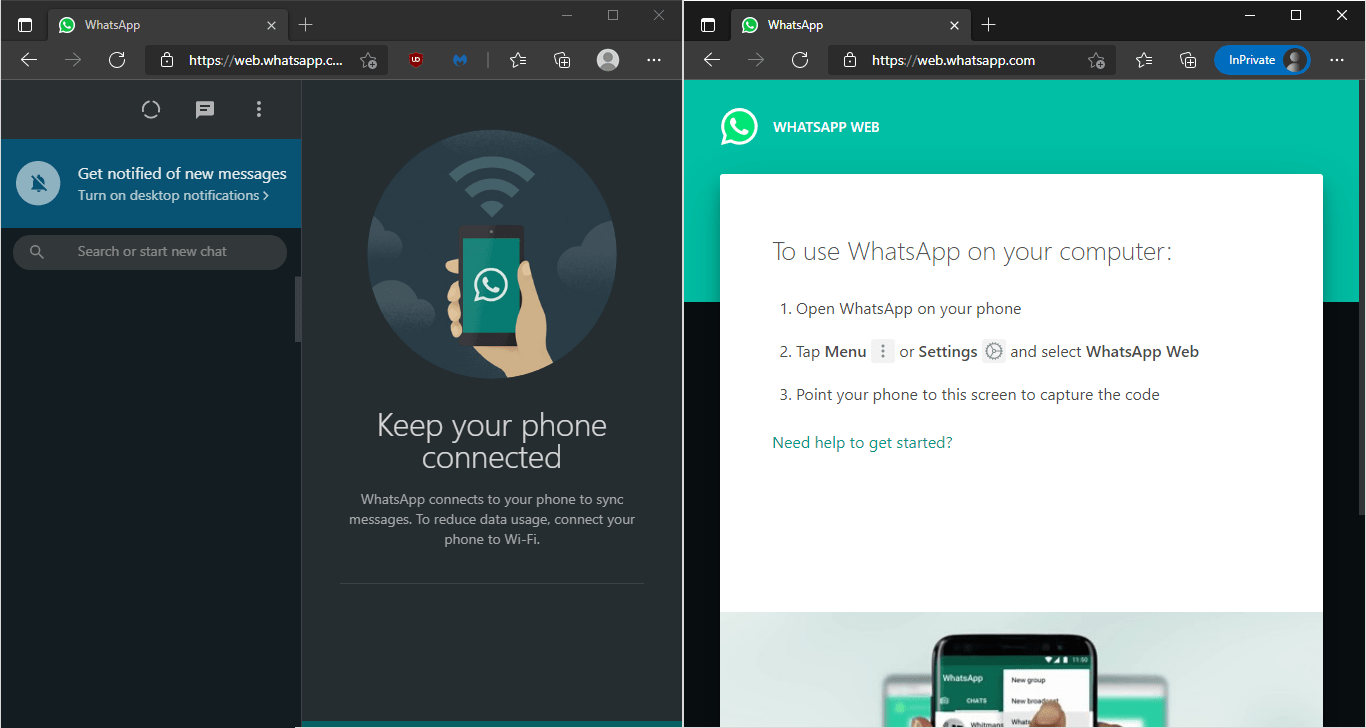Open Settings and more in InPrivate window
Screen dimensions: 1366x728
(1337, 60)
